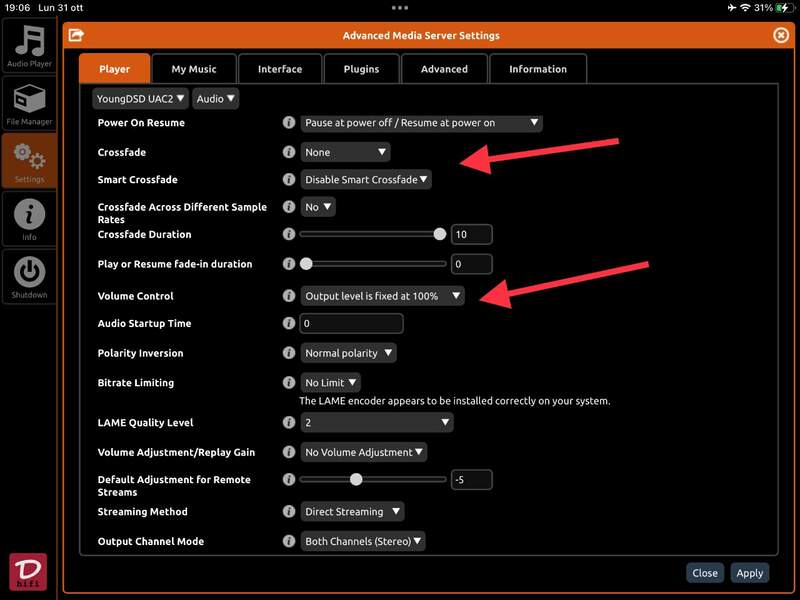Click info icon beside Polarity Inversion

pyautogui.click(x=289, y=353)
